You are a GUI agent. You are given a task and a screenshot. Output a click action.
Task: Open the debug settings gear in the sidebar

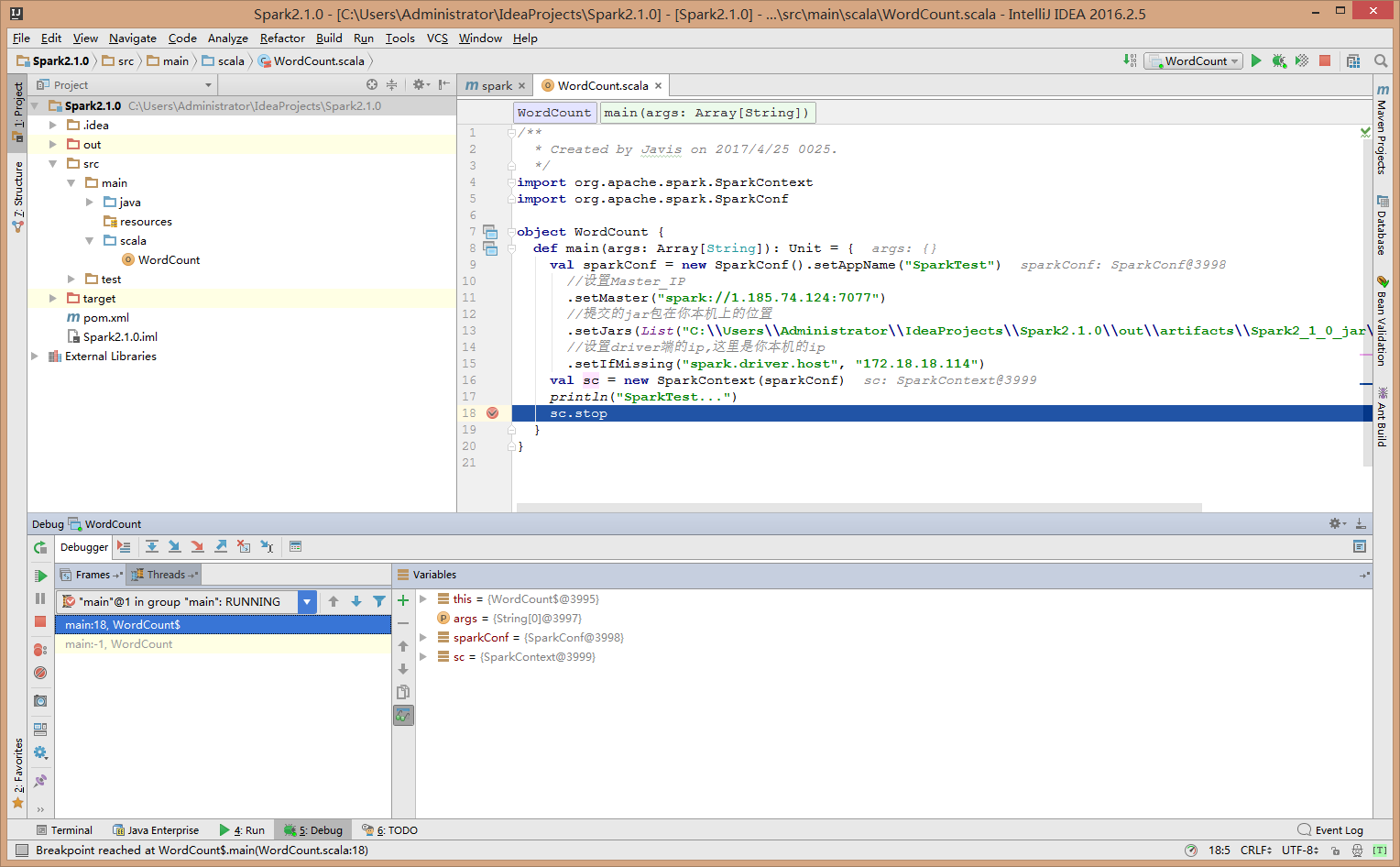40,752
